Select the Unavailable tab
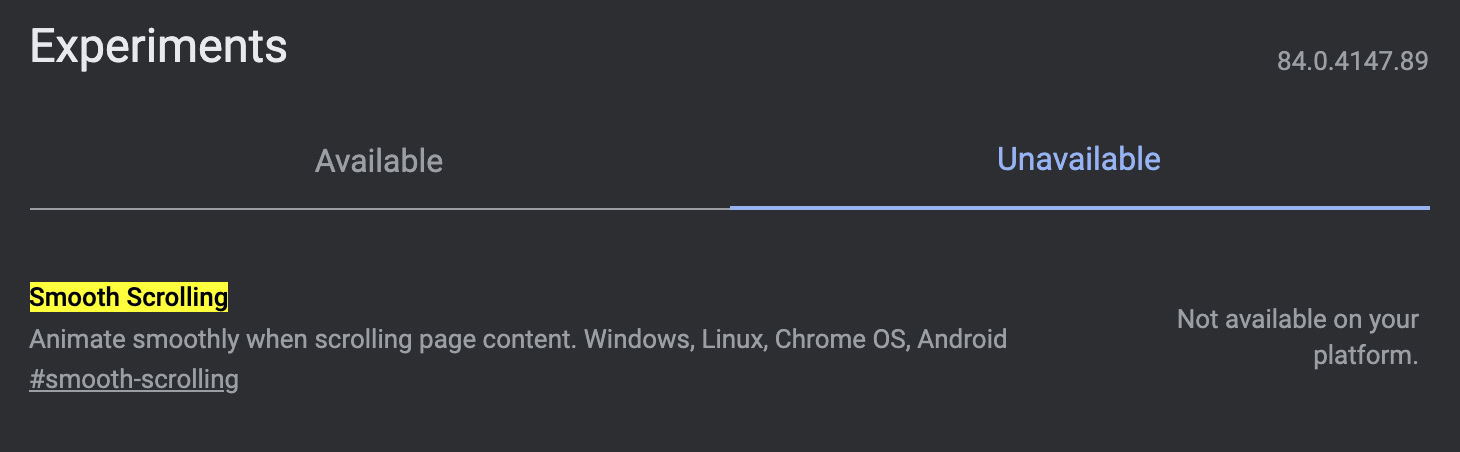 point(1079,159)
